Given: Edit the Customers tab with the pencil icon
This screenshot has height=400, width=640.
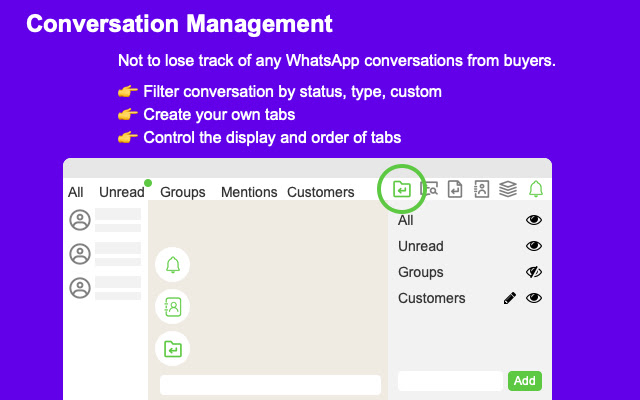Looking at the screenshot, I should point(510,298).
